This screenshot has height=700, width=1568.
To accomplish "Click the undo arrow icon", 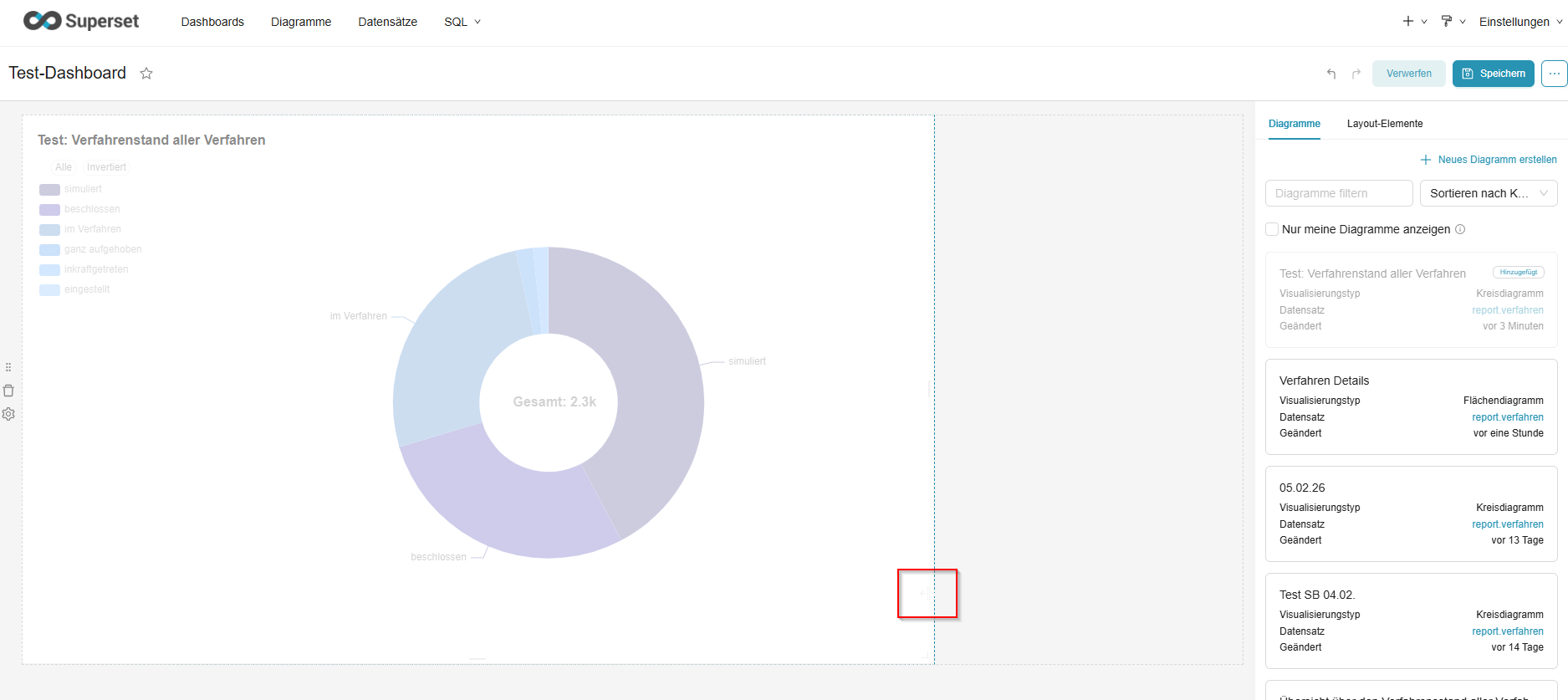I will click(x=1331, y=74).
